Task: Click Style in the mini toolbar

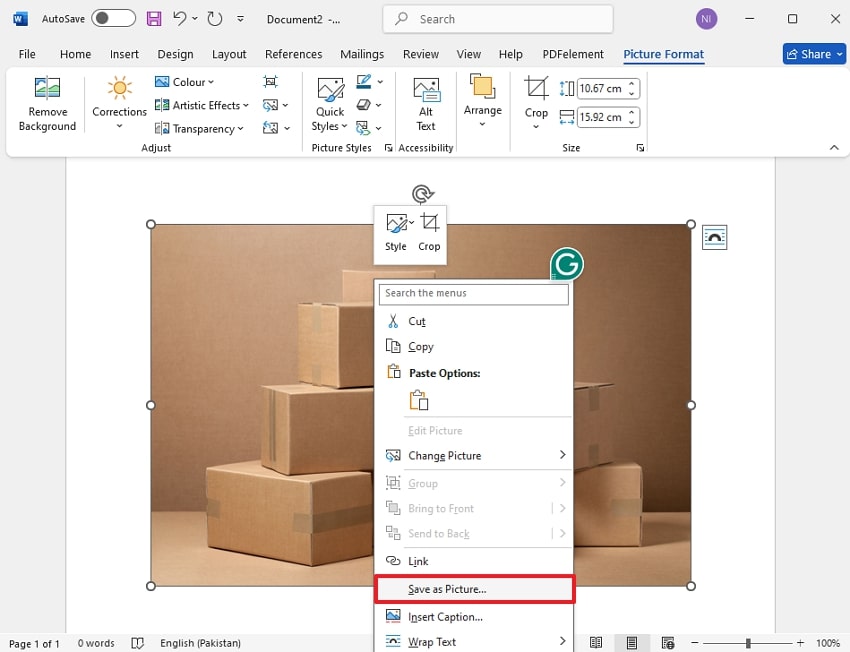Action: [396, 232]
